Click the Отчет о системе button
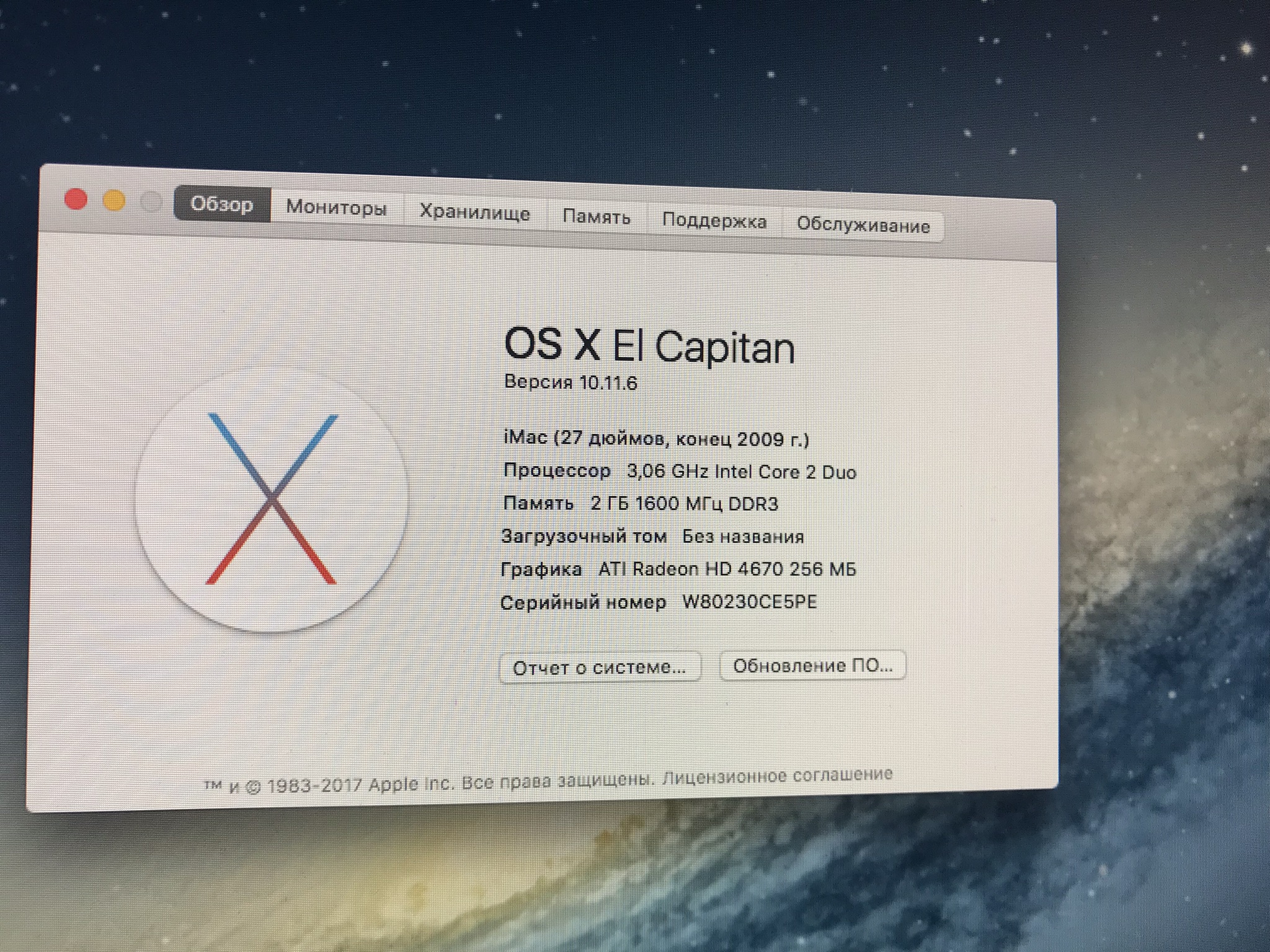The image size is (1270, 952). [x=600, y=668]
